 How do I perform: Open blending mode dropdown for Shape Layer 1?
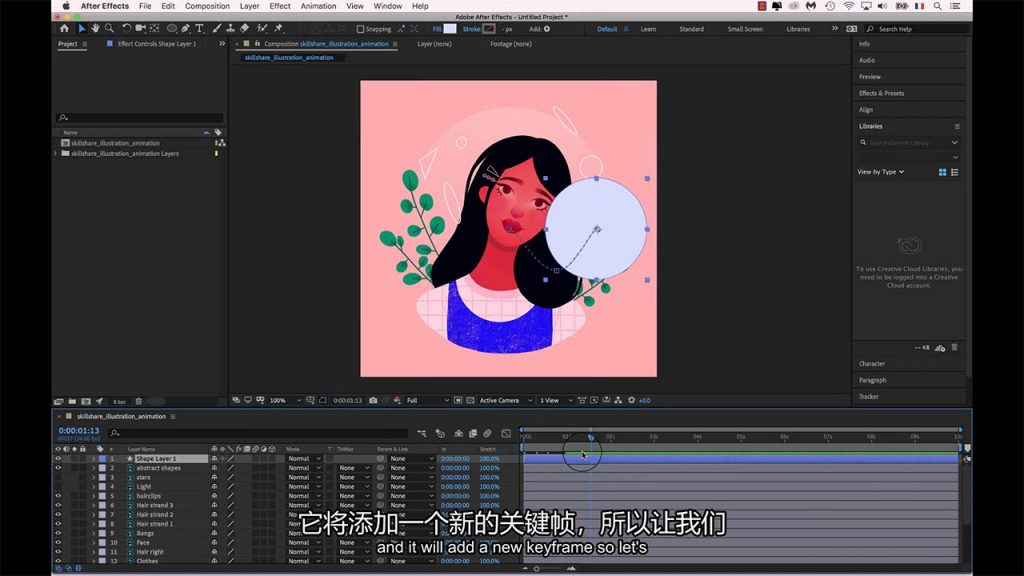coord(304,458)
